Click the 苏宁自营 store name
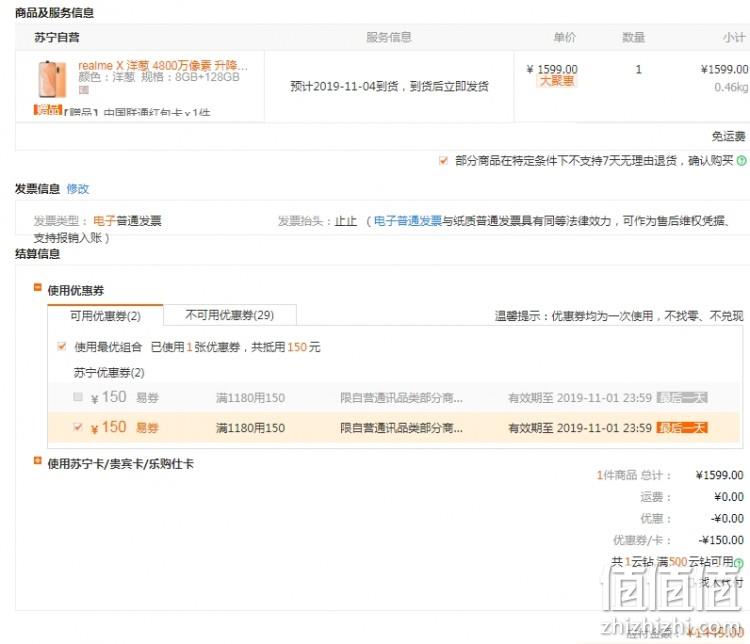 pos(57,37)
